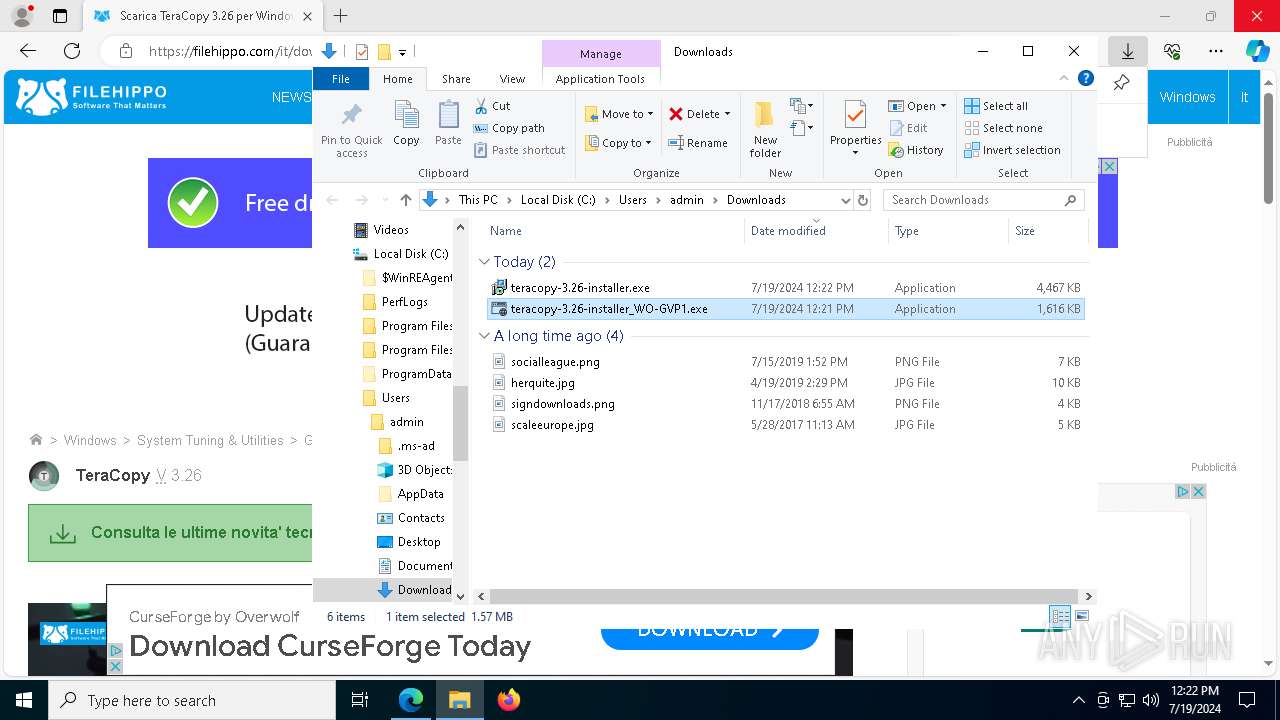The height and width of the screenshot is (720, 1280).
Task: Select Contacts folder in tree
Action: pos(421,518)
